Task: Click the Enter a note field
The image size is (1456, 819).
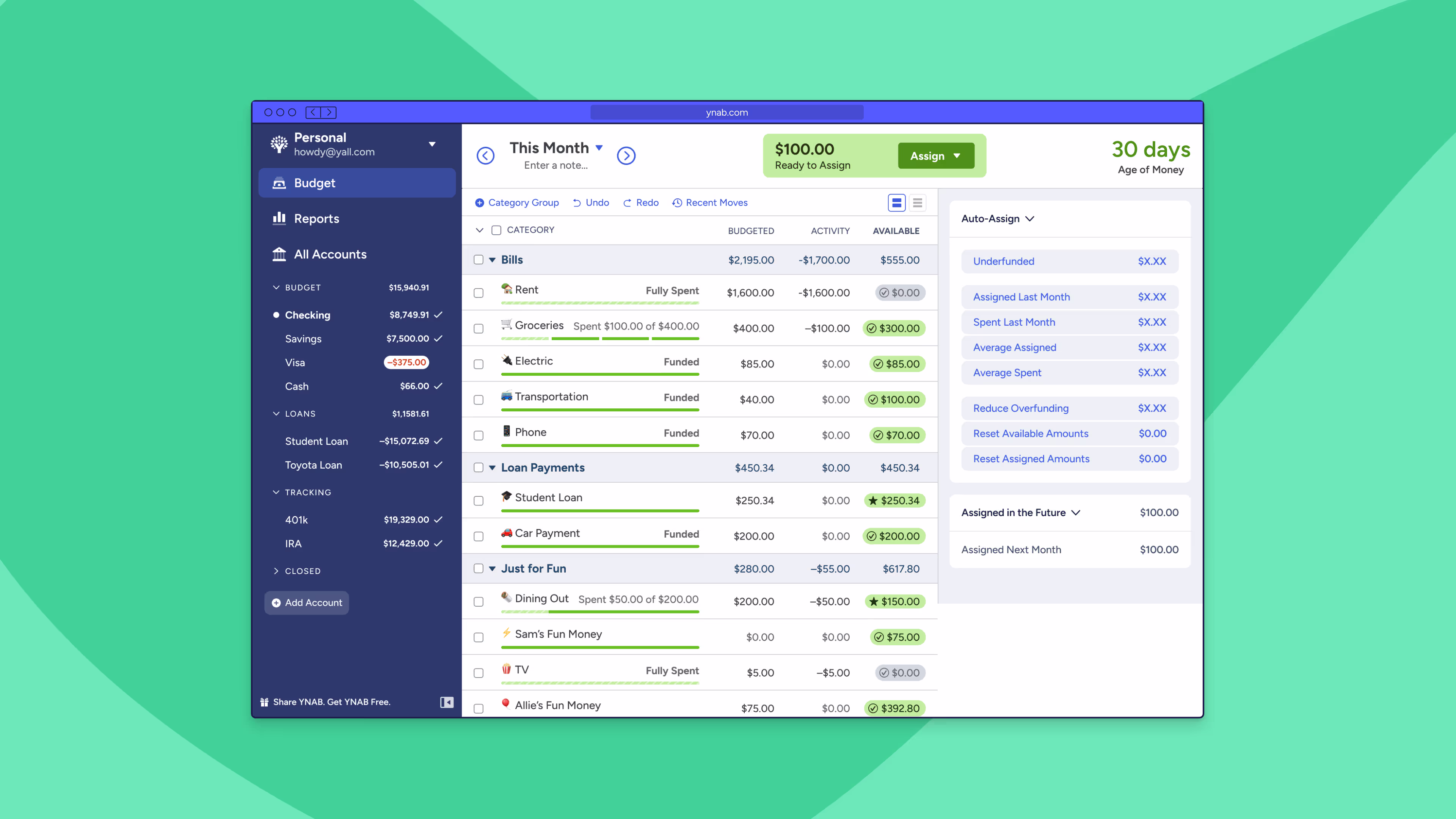Action: pyautogui.click(x=555, y=165)
